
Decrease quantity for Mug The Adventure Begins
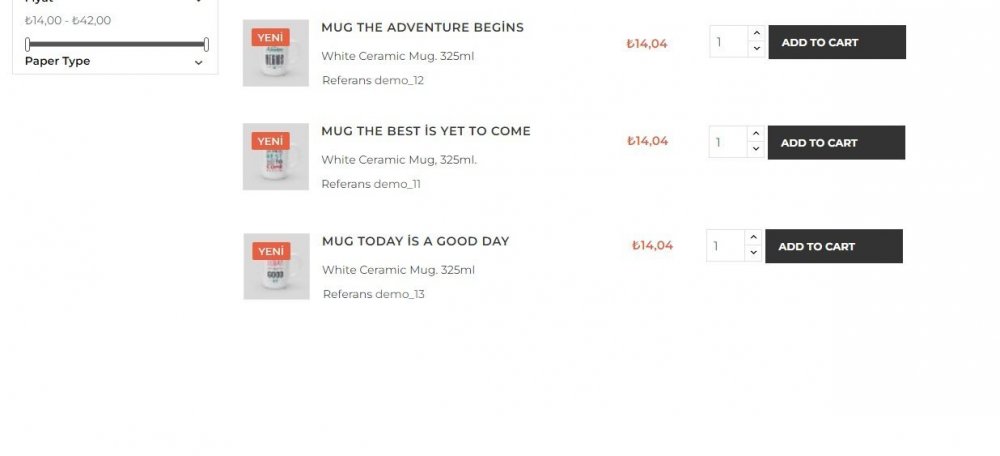point(756,49)
